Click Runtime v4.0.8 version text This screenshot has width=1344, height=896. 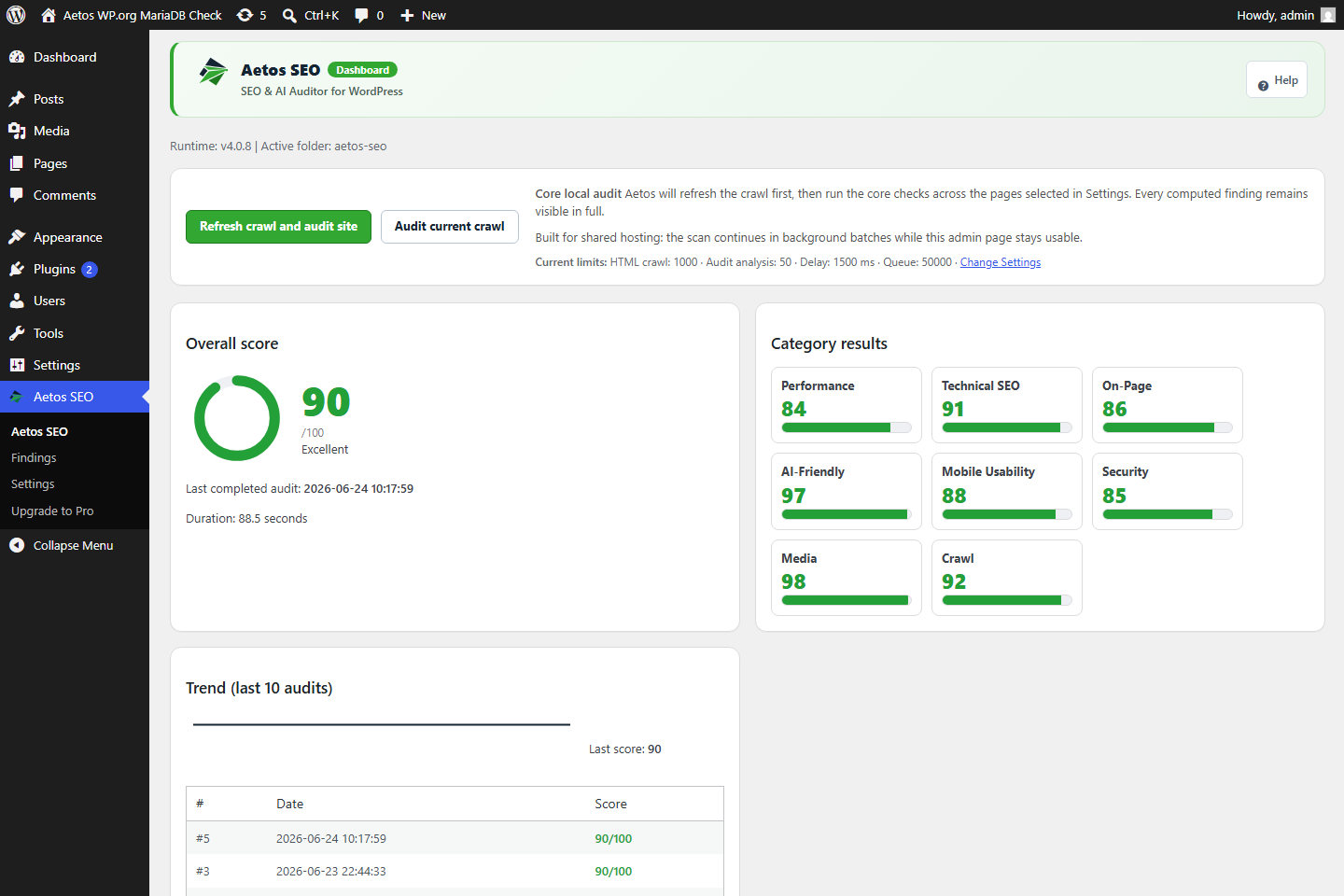point(210,146)
